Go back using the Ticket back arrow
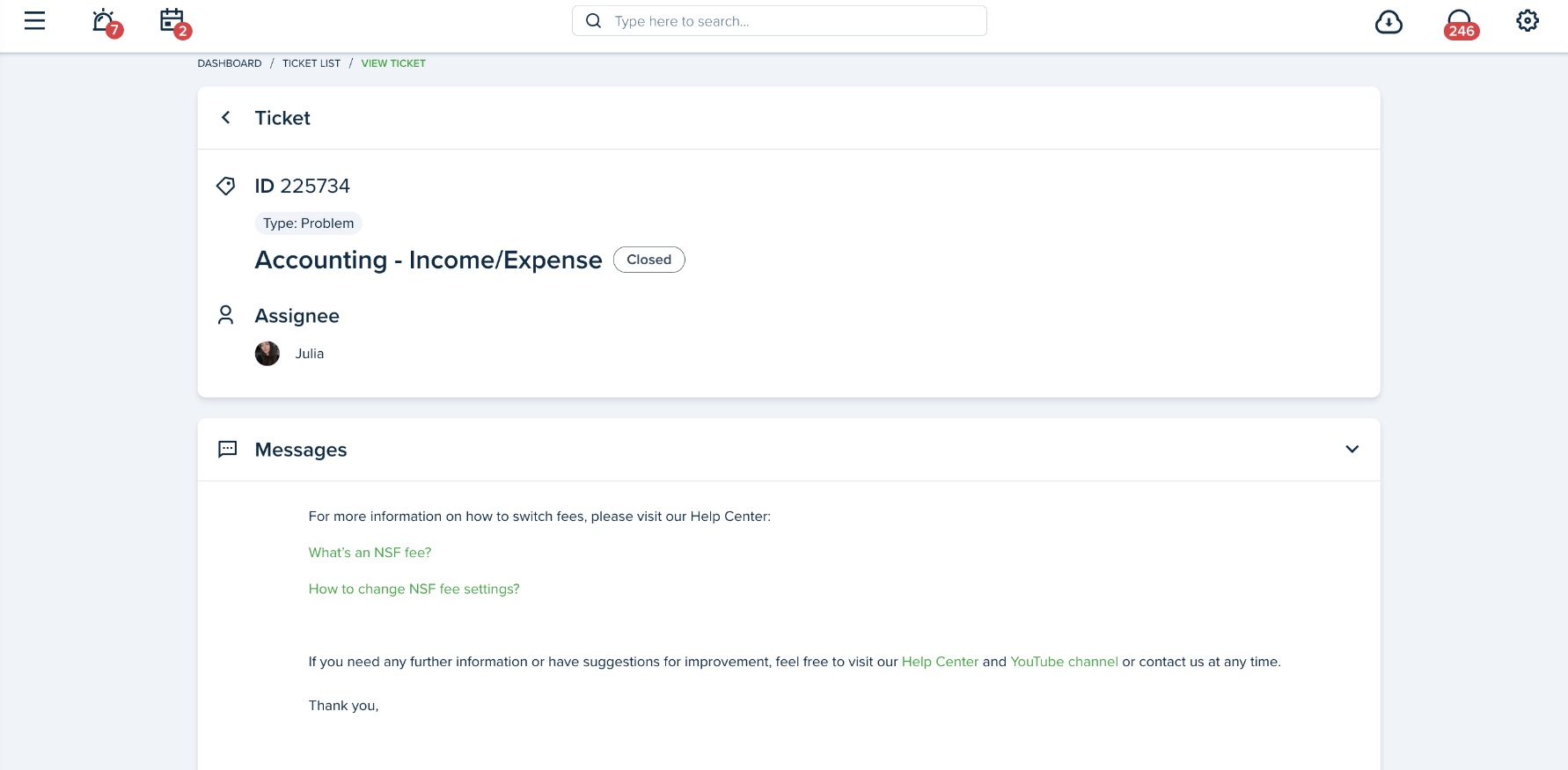Image resolution: width=1568 pixels, height=770 pixels. [226, 117]
